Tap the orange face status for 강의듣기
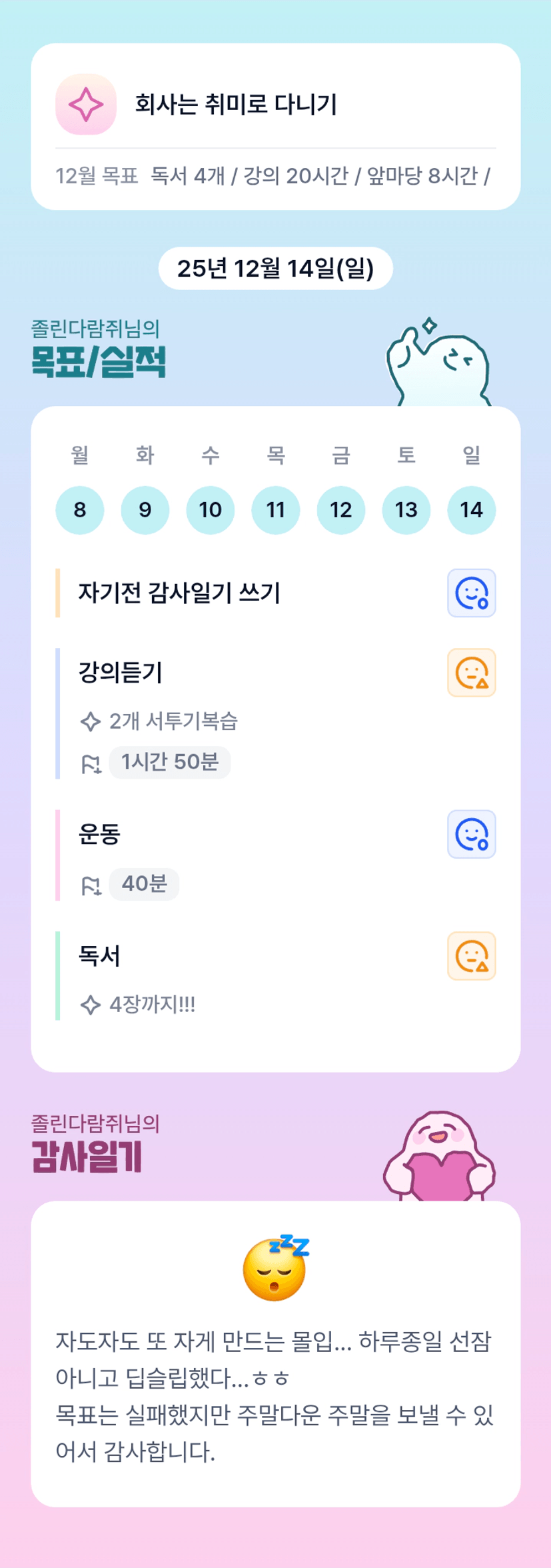 [x=471, y=673]
